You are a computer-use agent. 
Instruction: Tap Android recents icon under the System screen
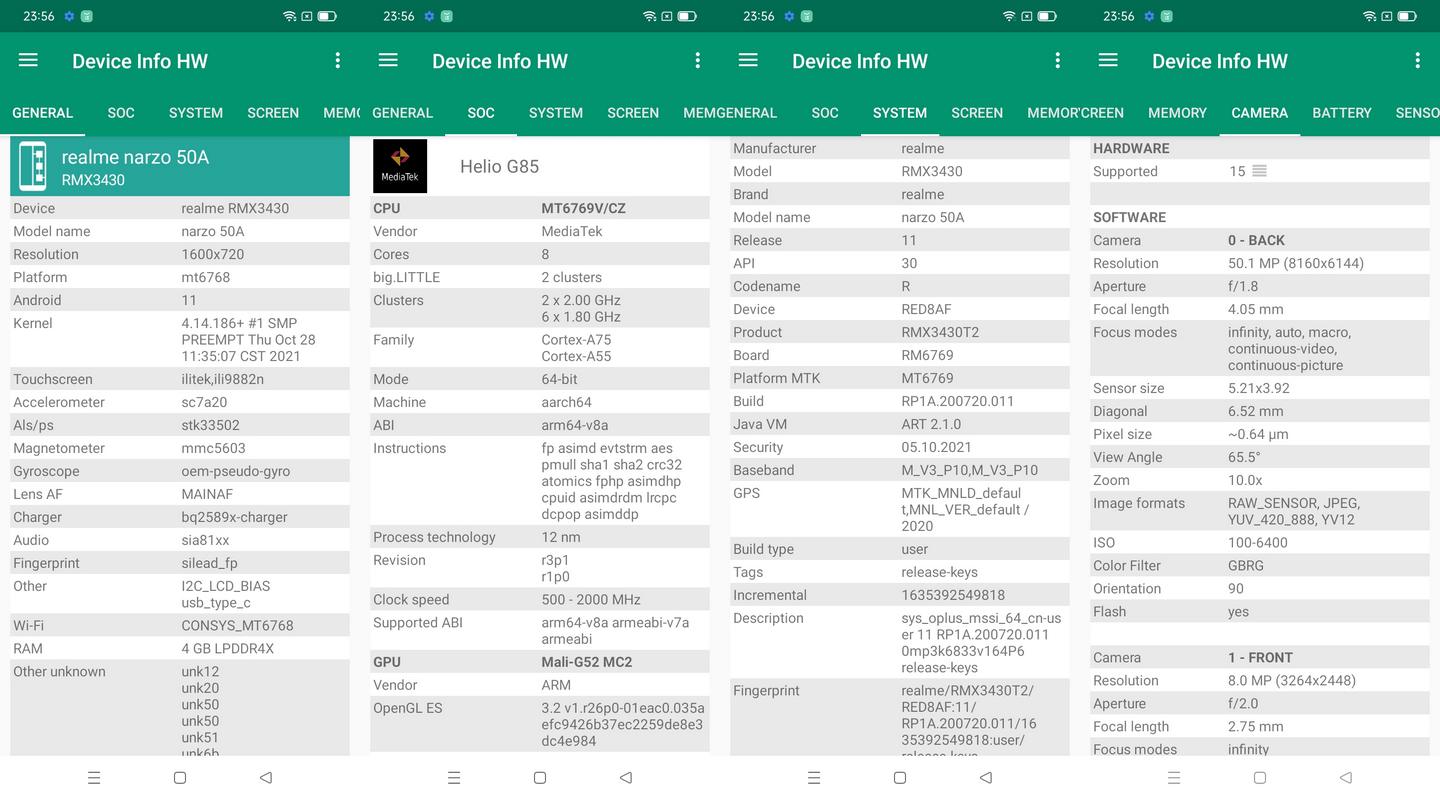coord(814,777)
